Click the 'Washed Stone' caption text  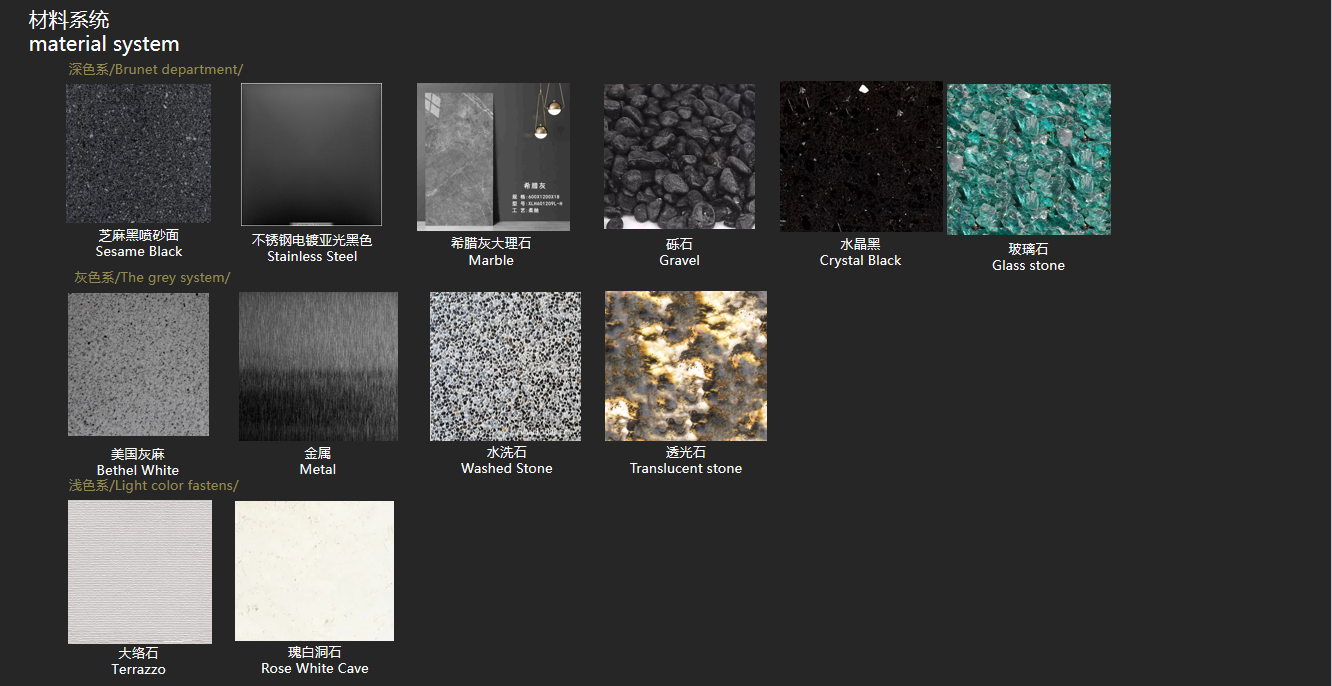[506, 468]
